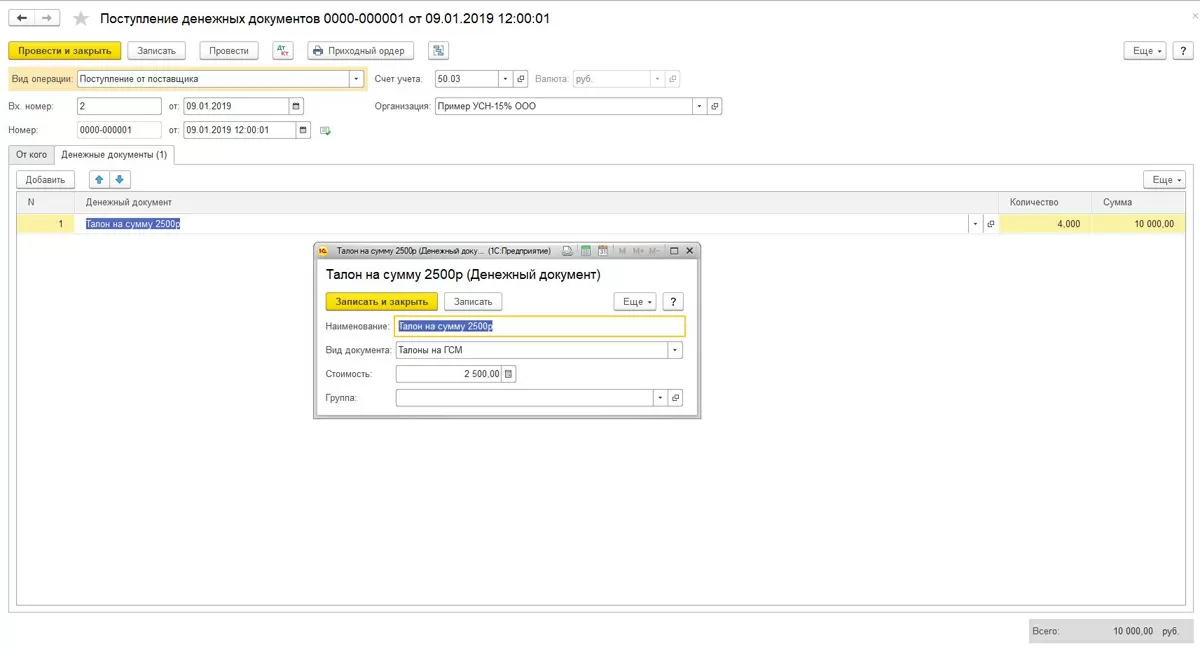Screen dimensions: 1200x649
Task: Click the green icon next to document date
Action: pos(325,130)
